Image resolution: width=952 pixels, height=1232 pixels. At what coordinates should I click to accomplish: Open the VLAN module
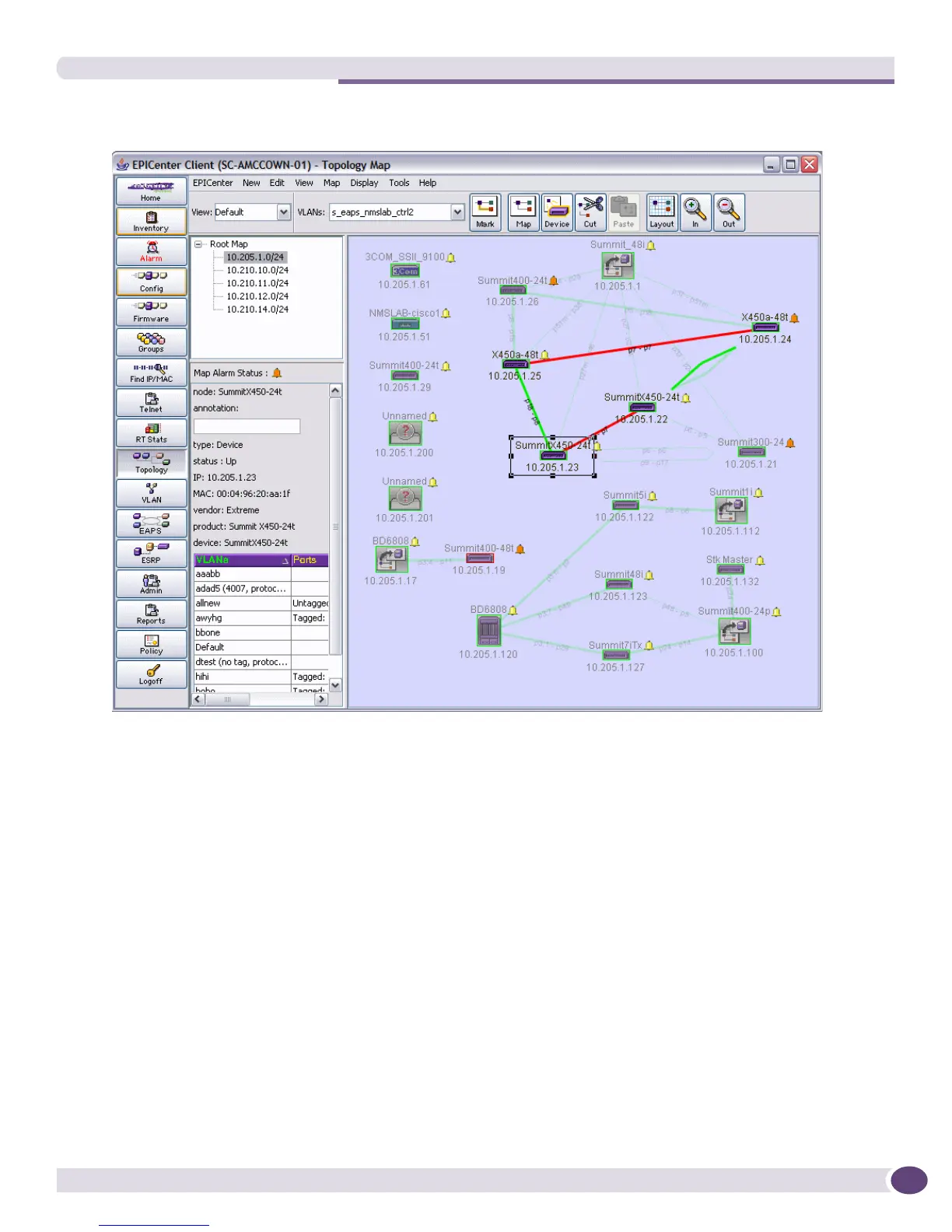tap(151, 493)
